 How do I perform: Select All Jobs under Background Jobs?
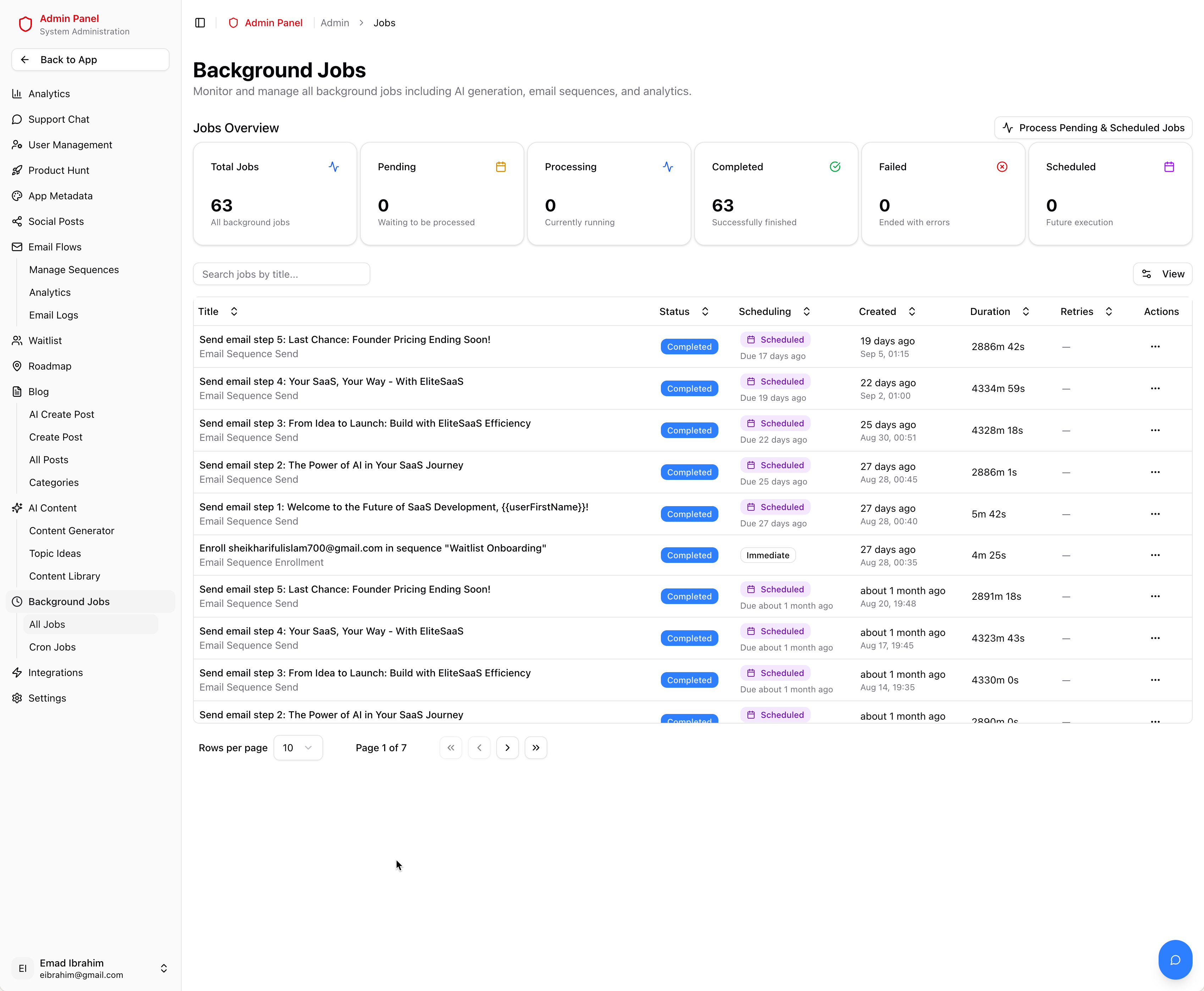(47, 624)
